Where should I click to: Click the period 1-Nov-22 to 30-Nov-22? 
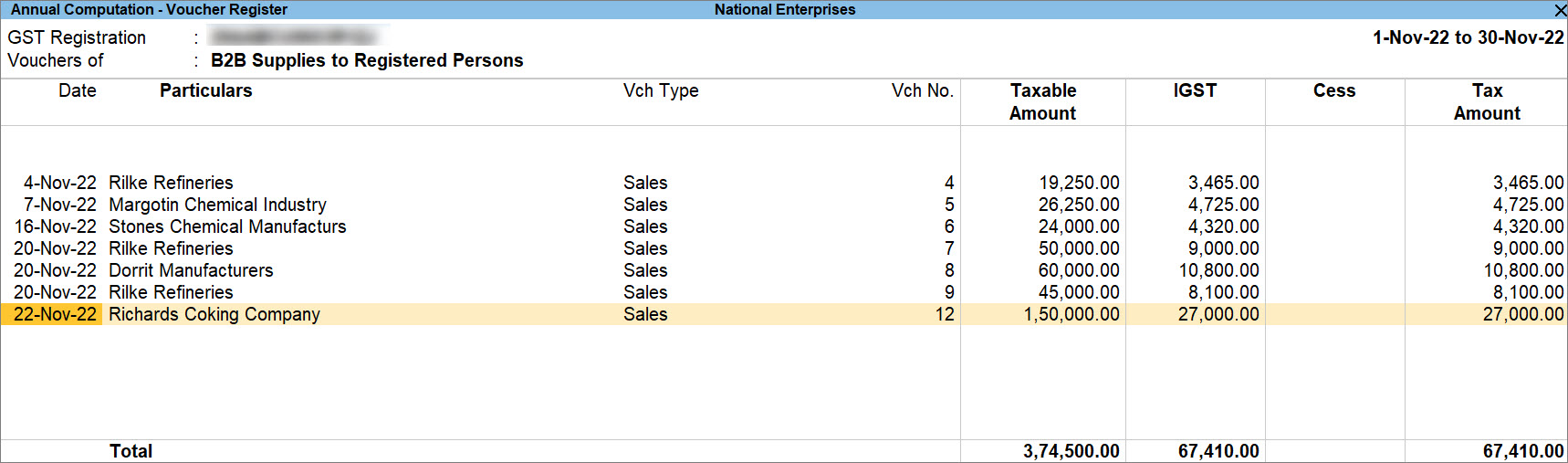(x=1469, y=37)
